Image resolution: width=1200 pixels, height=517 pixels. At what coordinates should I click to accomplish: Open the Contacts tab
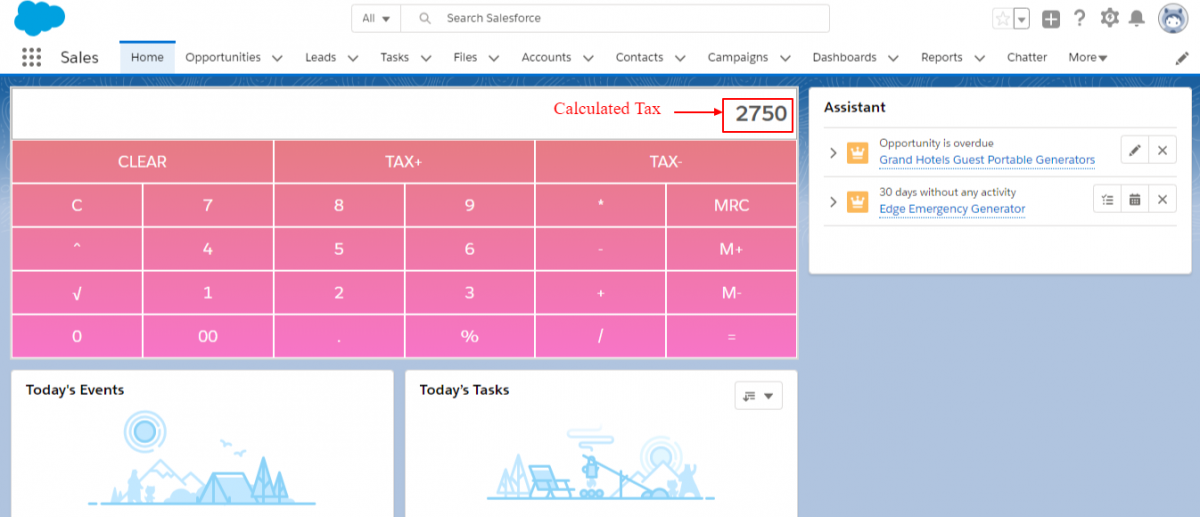pos(639,58)
